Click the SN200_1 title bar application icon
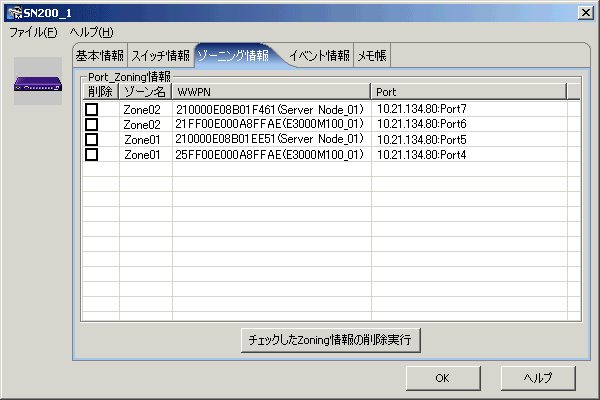 click(x=15, y=13)
